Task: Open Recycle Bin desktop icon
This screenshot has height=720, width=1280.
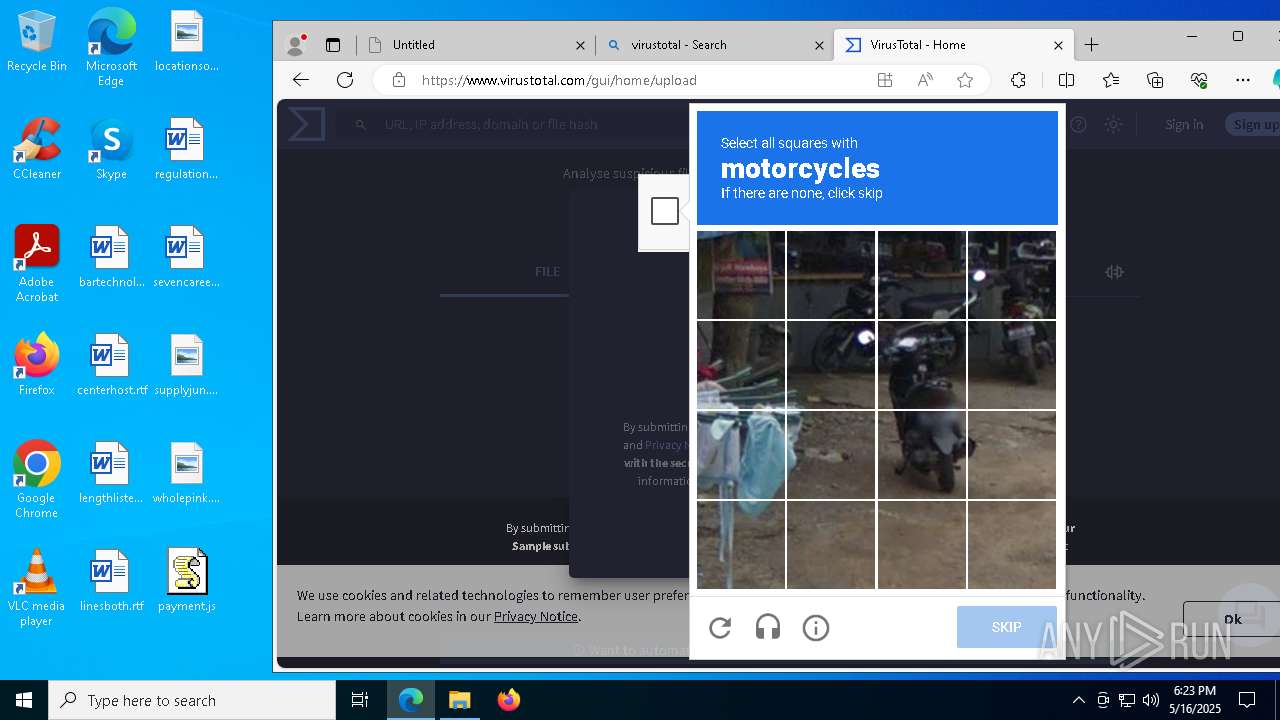Action: click(x=37, y=42)
